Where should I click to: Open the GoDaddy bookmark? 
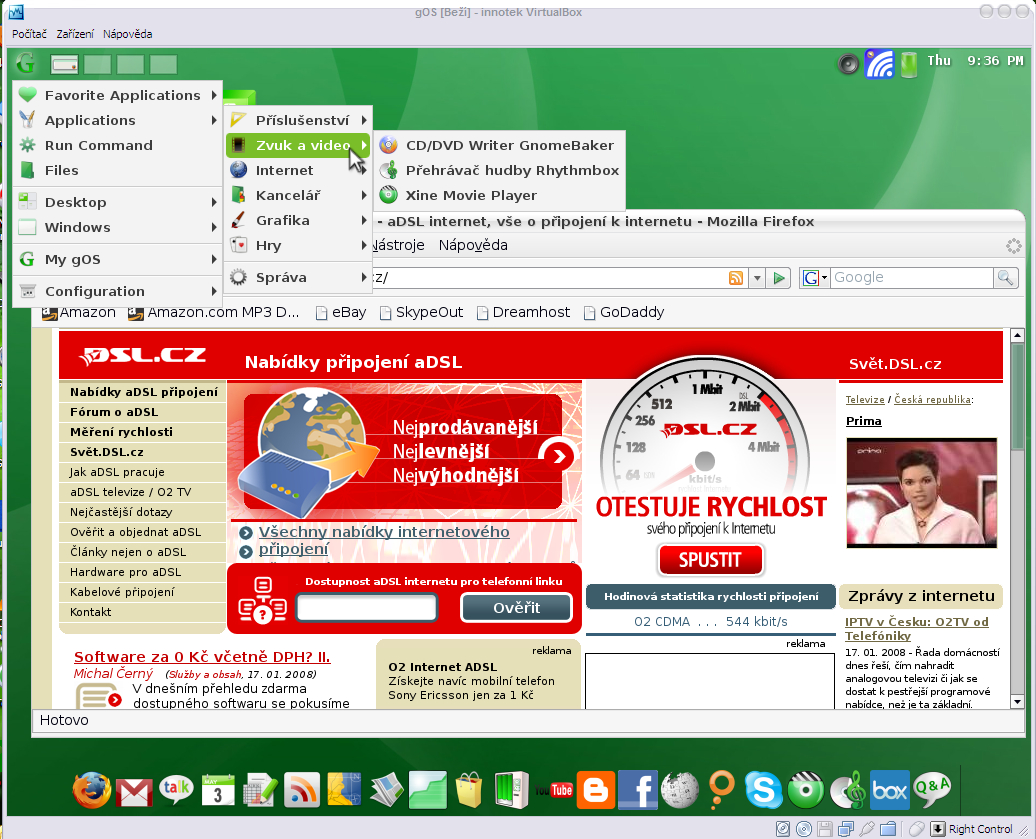[x=624, y=312]
